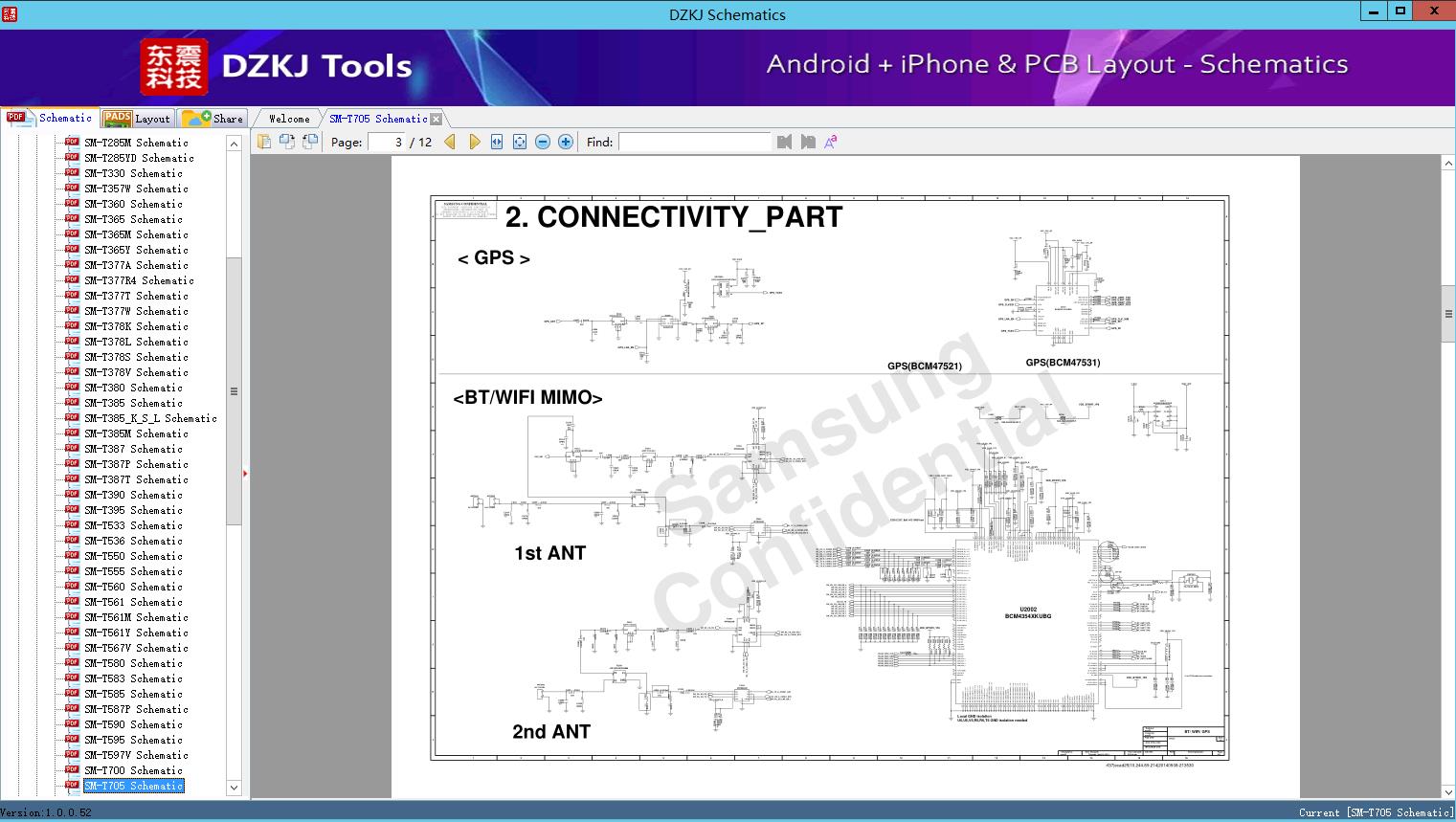
Task: Zoom out with the minus icon
Action: (x=543, y=142)
